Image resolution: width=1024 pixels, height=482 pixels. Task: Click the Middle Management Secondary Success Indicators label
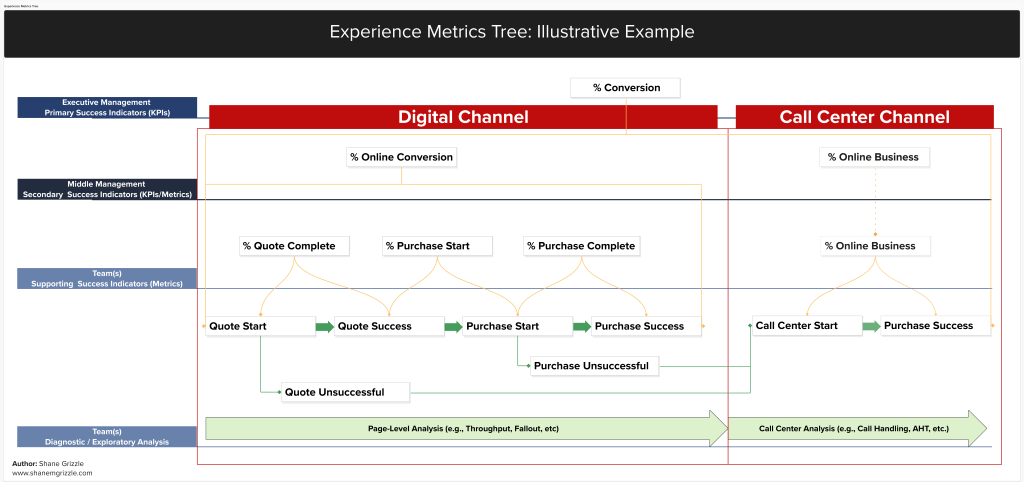(107, 189)
